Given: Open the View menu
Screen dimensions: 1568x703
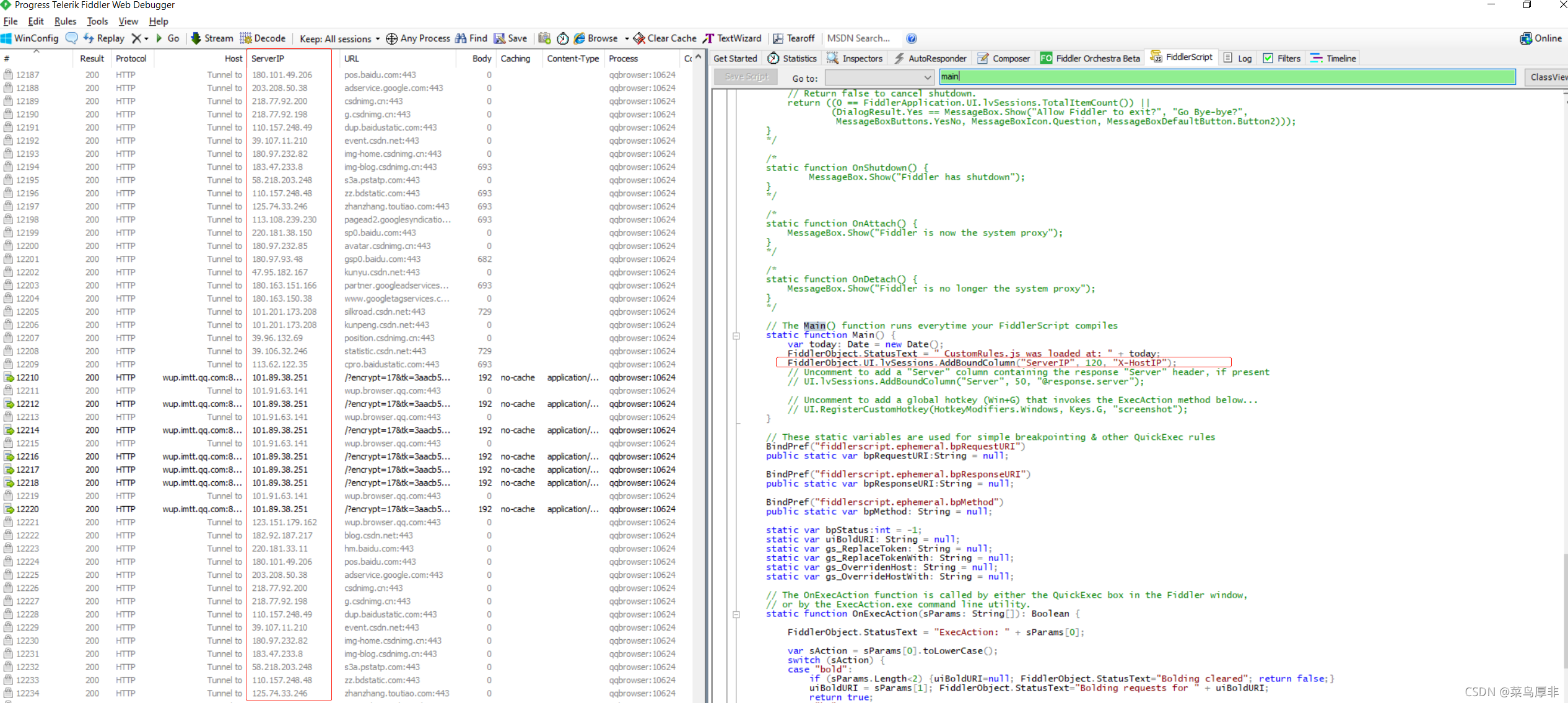Looking at the screenshot, I should 128,21.
